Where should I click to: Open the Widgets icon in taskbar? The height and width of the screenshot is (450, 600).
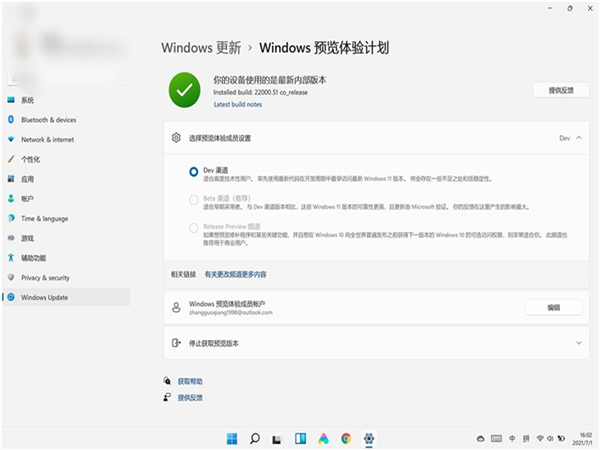(x=300, y=438)
